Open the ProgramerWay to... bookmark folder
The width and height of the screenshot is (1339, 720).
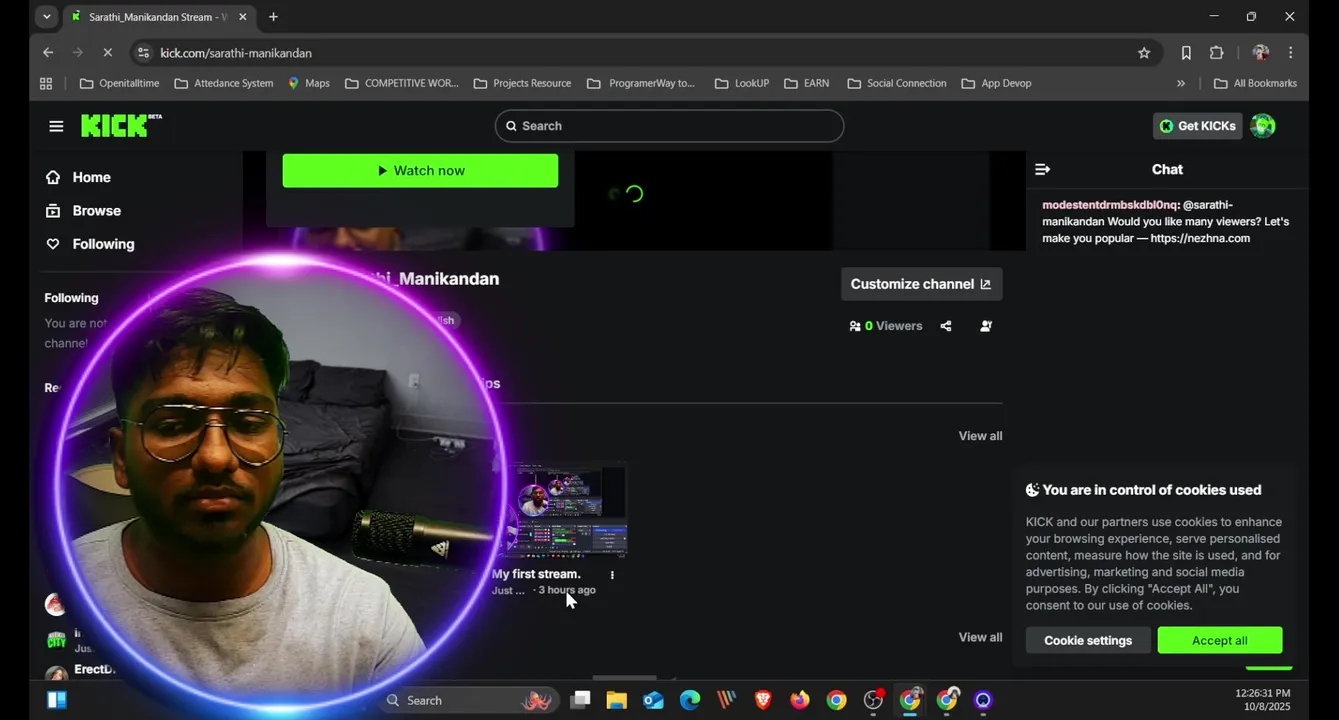coord(640,83)
